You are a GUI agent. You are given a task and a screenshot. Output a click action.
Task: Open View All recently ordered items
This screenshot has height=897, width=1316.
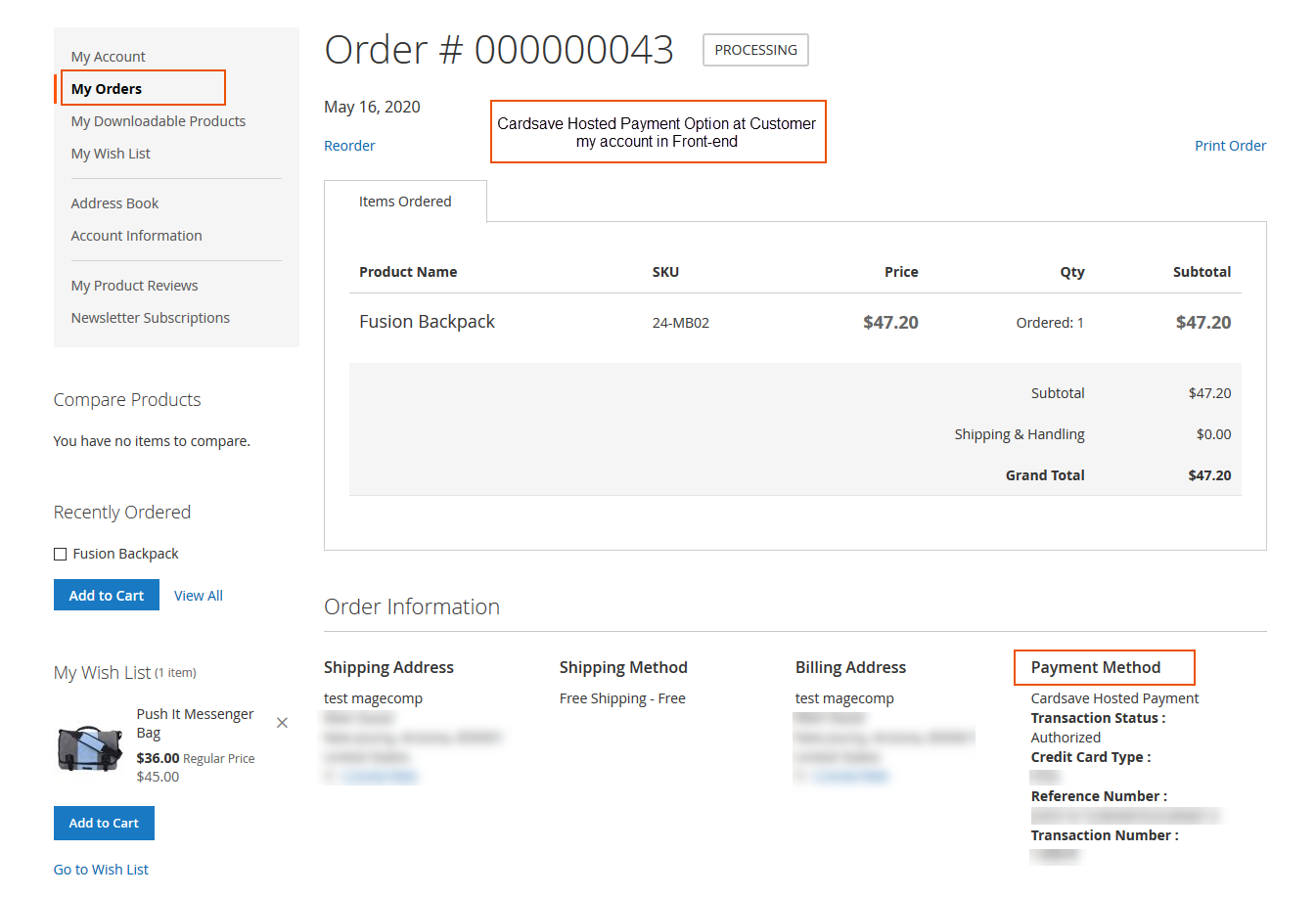[198, 595]
